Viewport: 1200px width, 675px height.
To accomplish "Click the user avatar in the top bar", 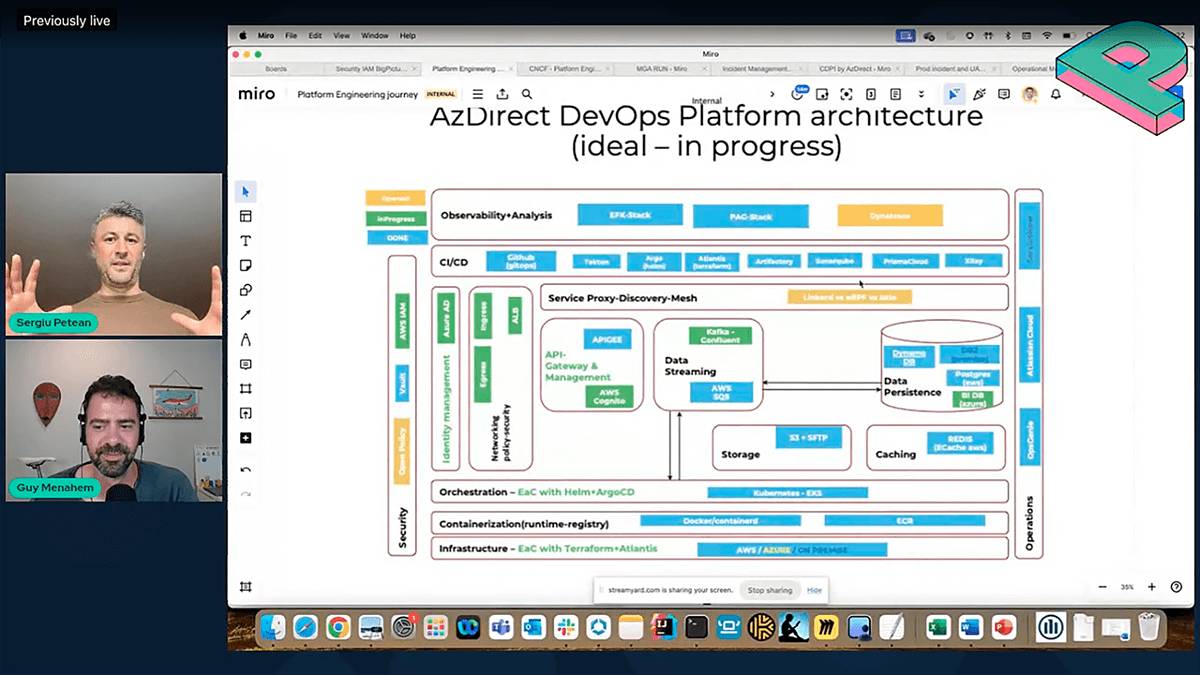I will point(1030,94).
